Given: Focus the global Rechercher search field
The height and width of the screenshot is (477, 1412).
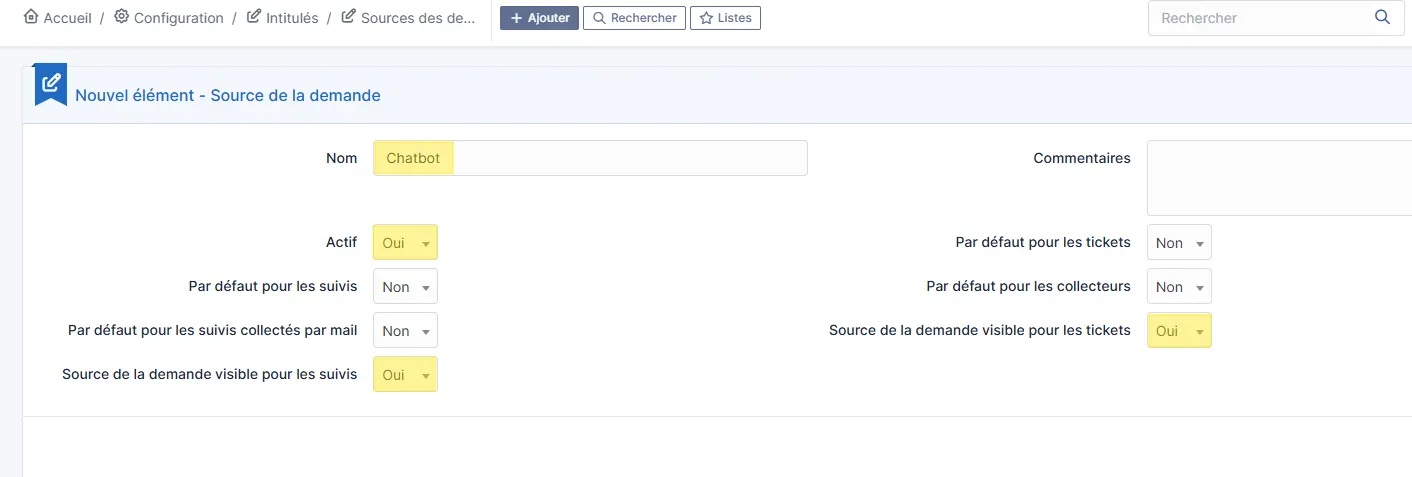Looking at the screenshot, I should coord(1260,18).
